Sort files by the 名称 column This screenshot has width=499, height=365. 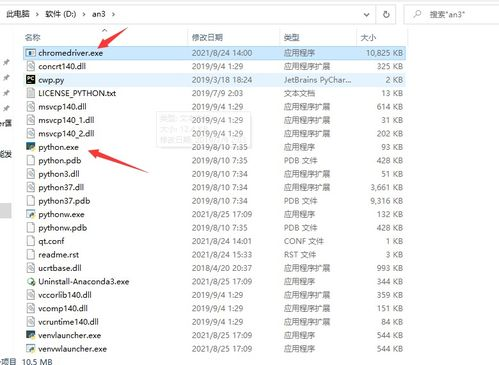coord(33,37)
